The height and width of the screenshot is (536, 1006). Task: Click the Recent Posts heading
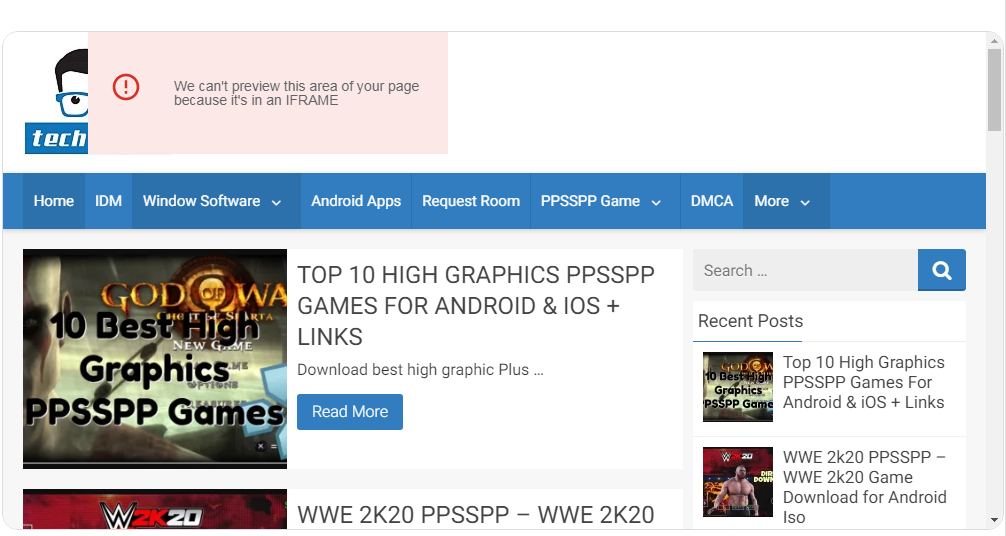coord(750,321)
